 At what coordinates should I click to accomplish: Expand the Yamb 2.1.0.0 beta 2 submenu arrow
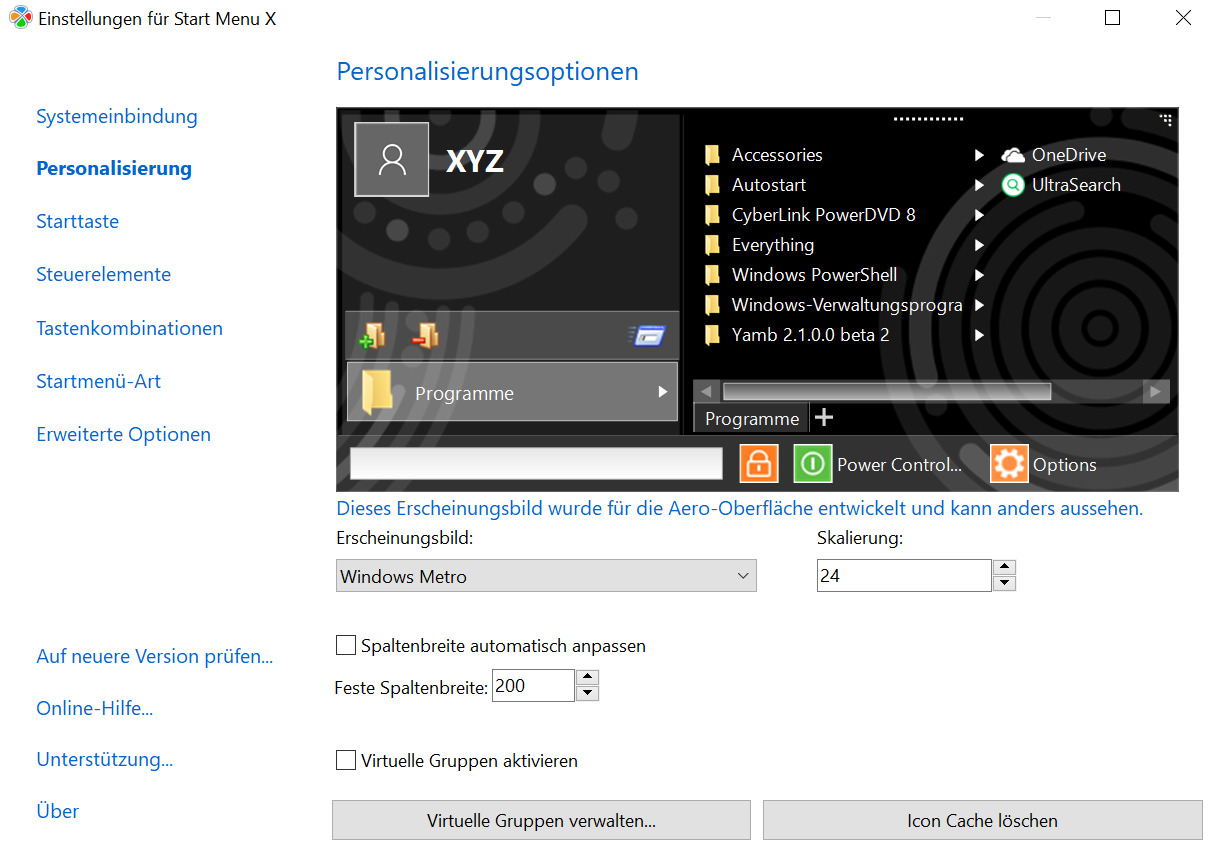coord(980,335)
